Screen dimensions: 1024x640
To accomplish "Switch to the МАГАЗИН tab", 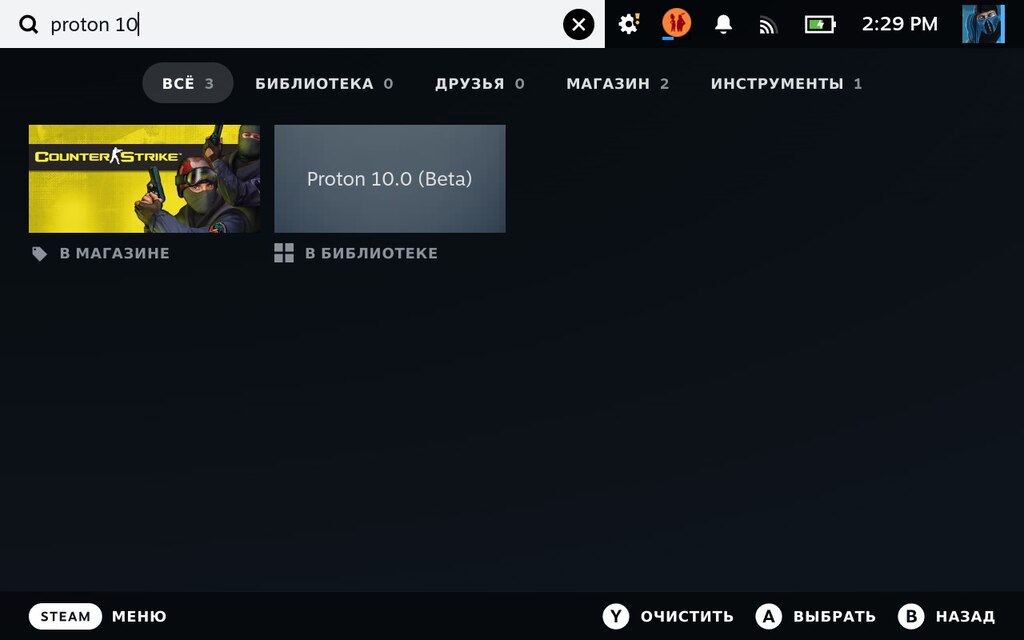I will 617,84.
